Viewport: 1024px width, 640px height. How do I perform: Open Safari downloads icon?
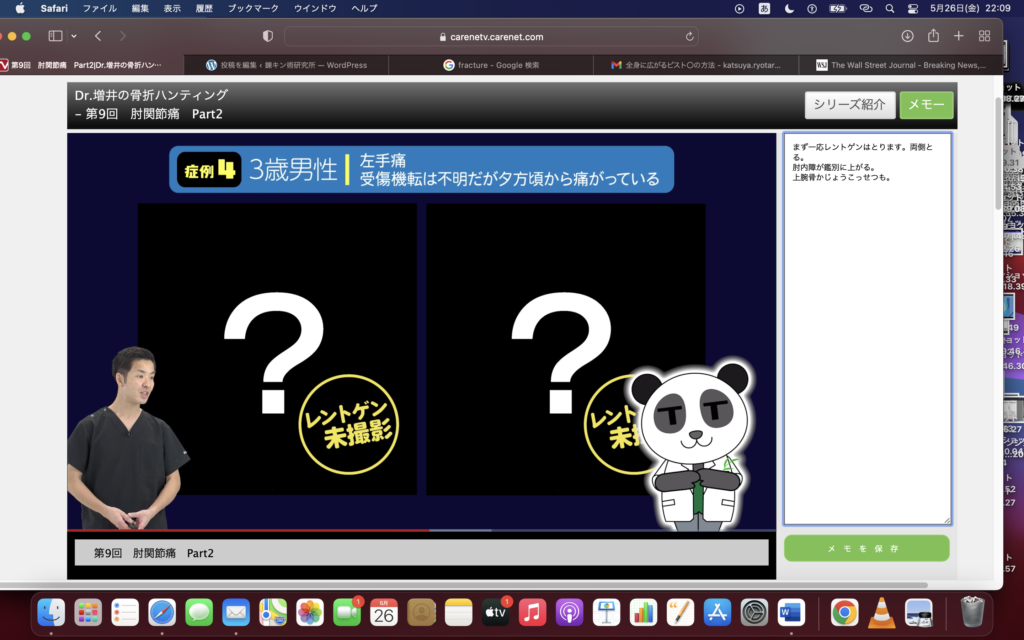[x=907, y=36]
